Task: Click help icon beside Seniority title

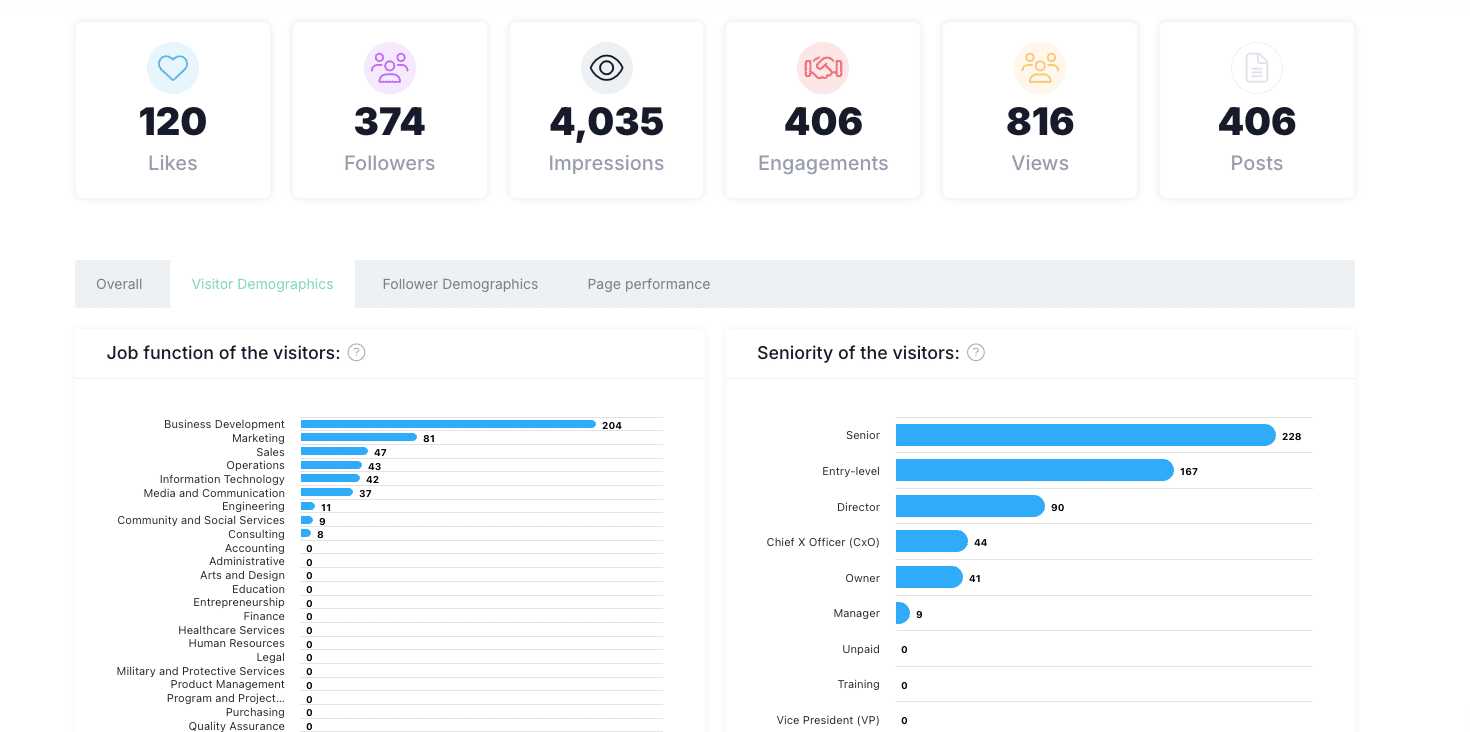Action: [976, 352]
